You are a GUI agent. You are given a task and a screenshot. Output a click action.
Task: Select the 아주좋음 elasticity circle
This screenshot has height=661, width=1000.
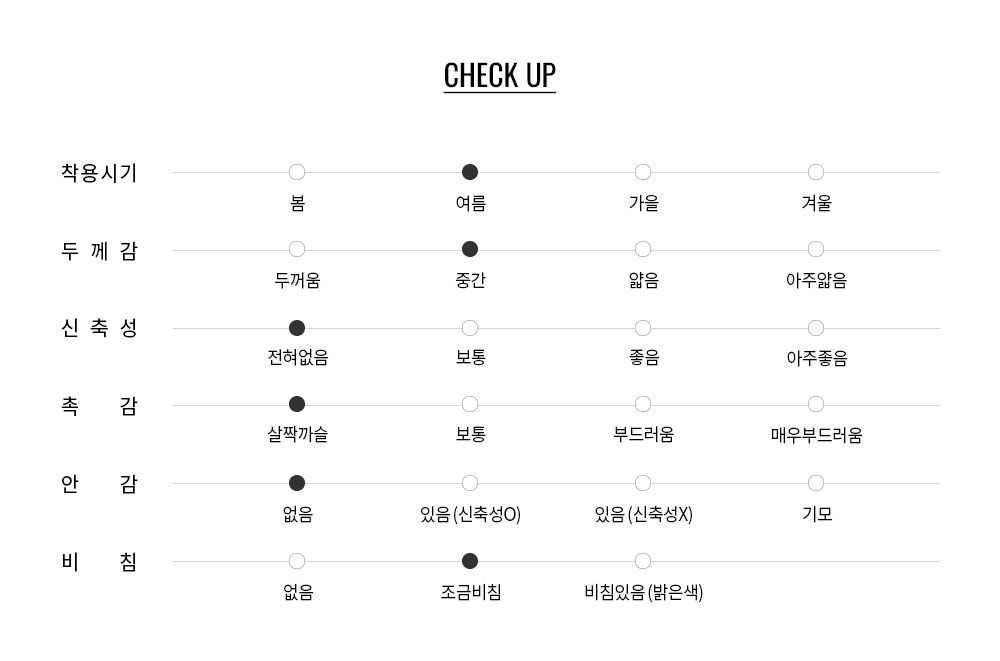coord(816,328)
